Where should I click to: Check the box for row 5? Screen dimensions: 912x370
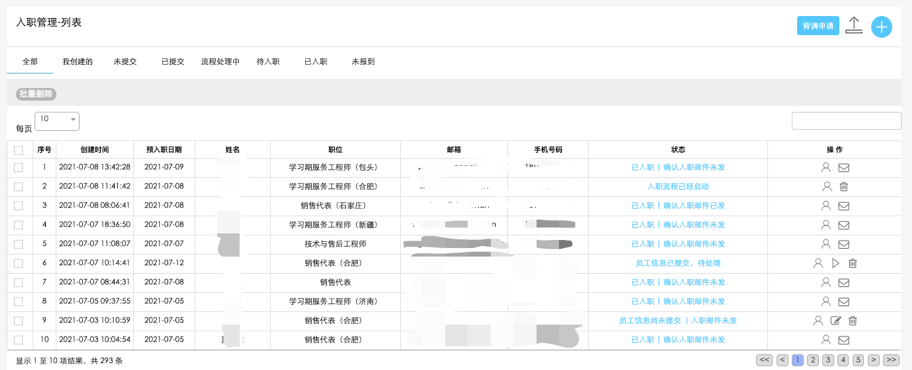(19, 244)
